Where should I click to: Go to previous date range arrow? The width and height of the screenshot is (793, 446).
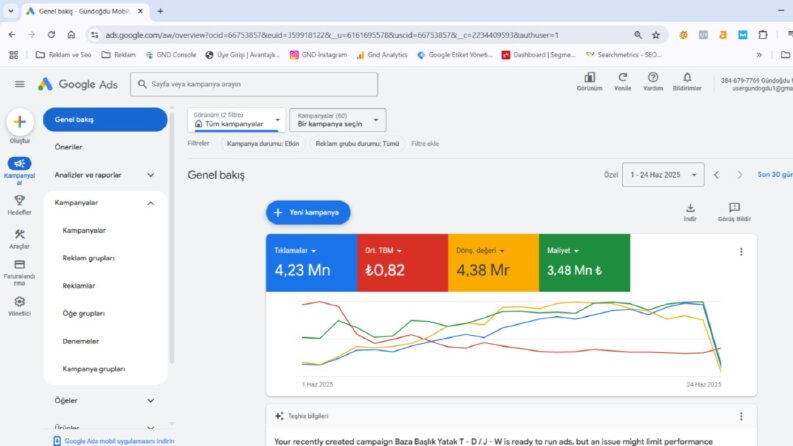[716, 175]
